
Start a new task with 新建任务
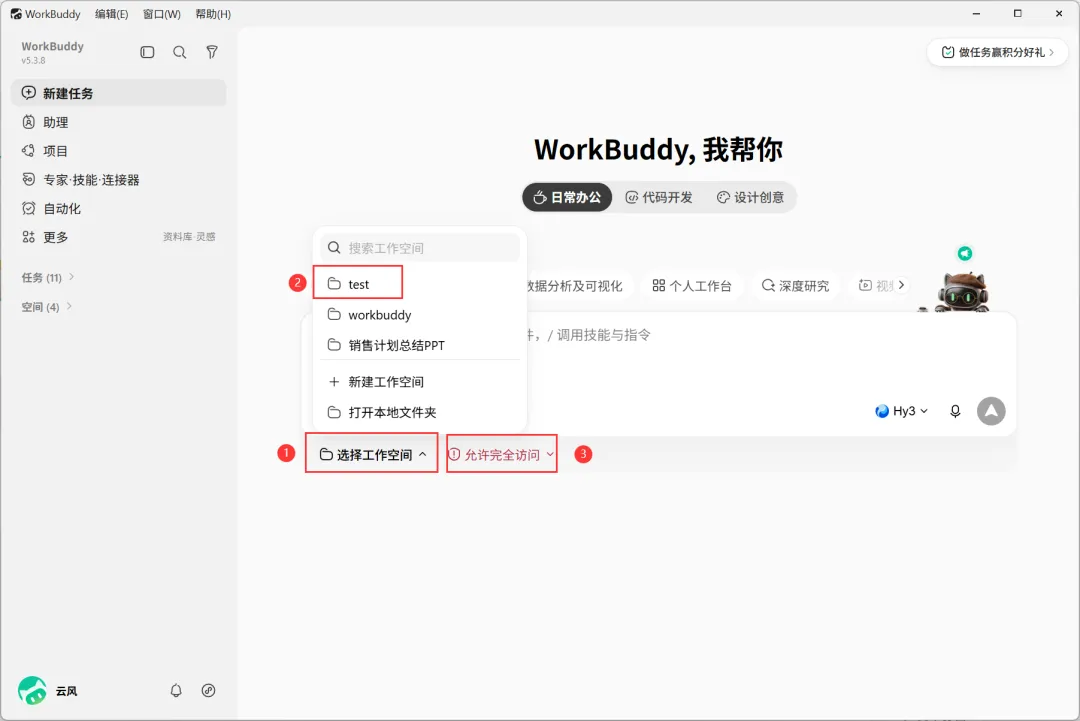pyautogui.click(x=118, y=93)
